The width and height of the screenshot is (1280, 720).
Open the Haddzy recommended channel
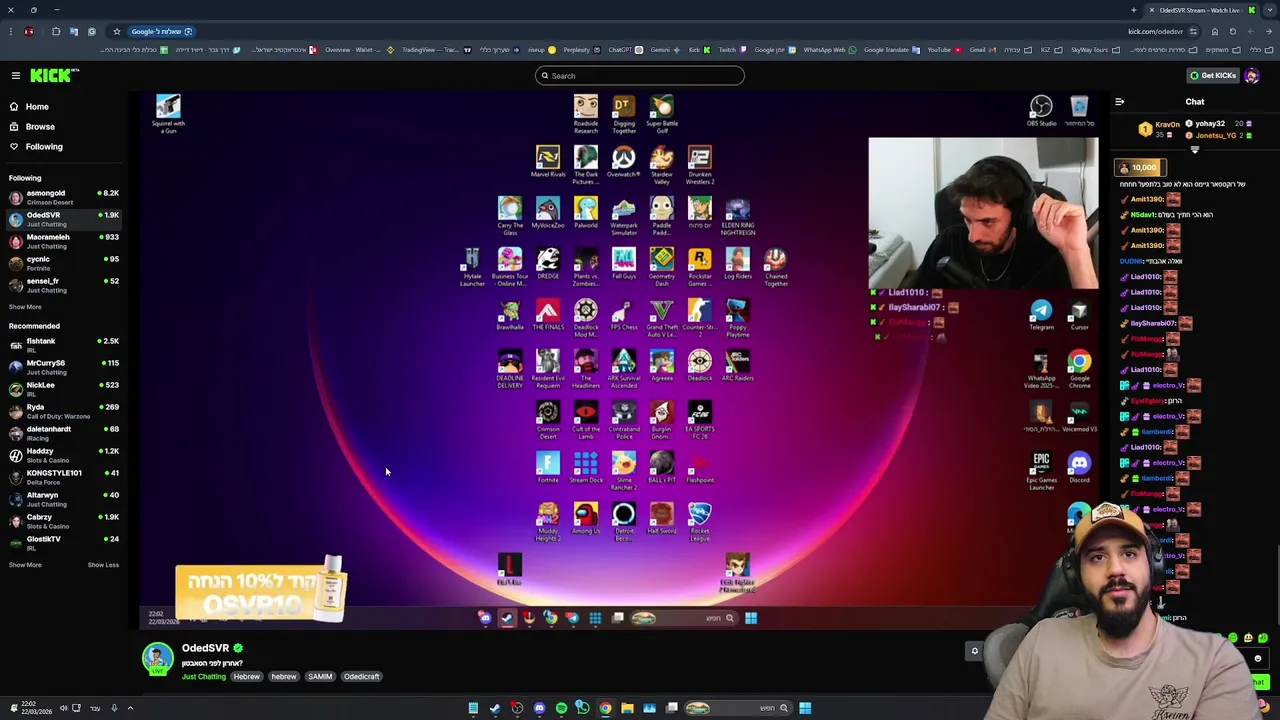pyautogui.click(x=64, y=455)
